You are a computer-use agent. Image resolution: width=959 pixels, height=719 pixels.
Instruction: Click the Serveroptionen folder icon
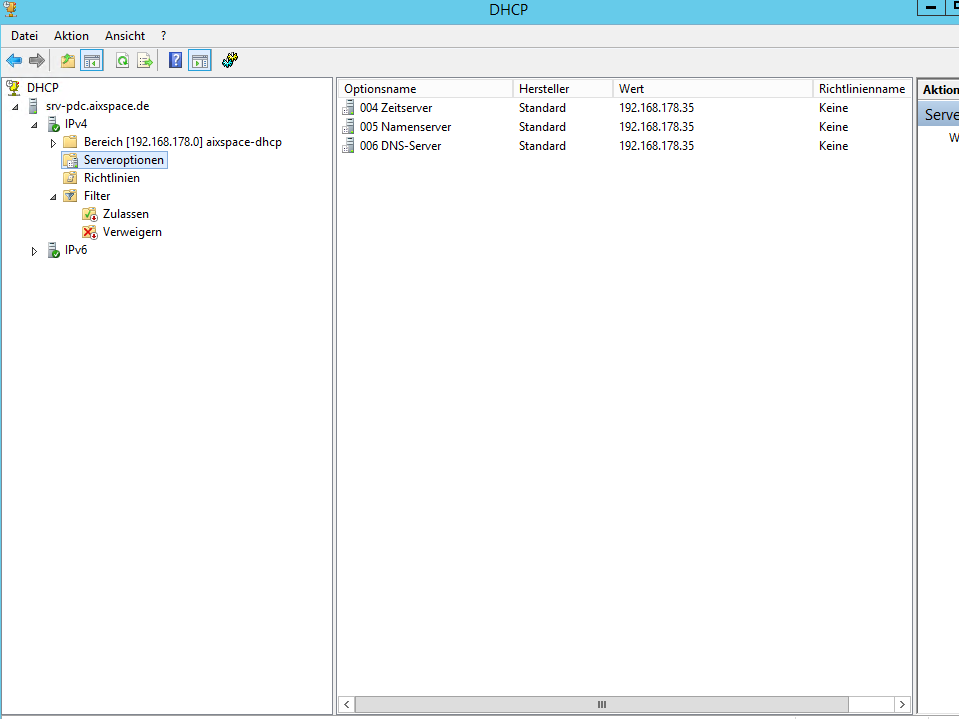coord(70,160)
